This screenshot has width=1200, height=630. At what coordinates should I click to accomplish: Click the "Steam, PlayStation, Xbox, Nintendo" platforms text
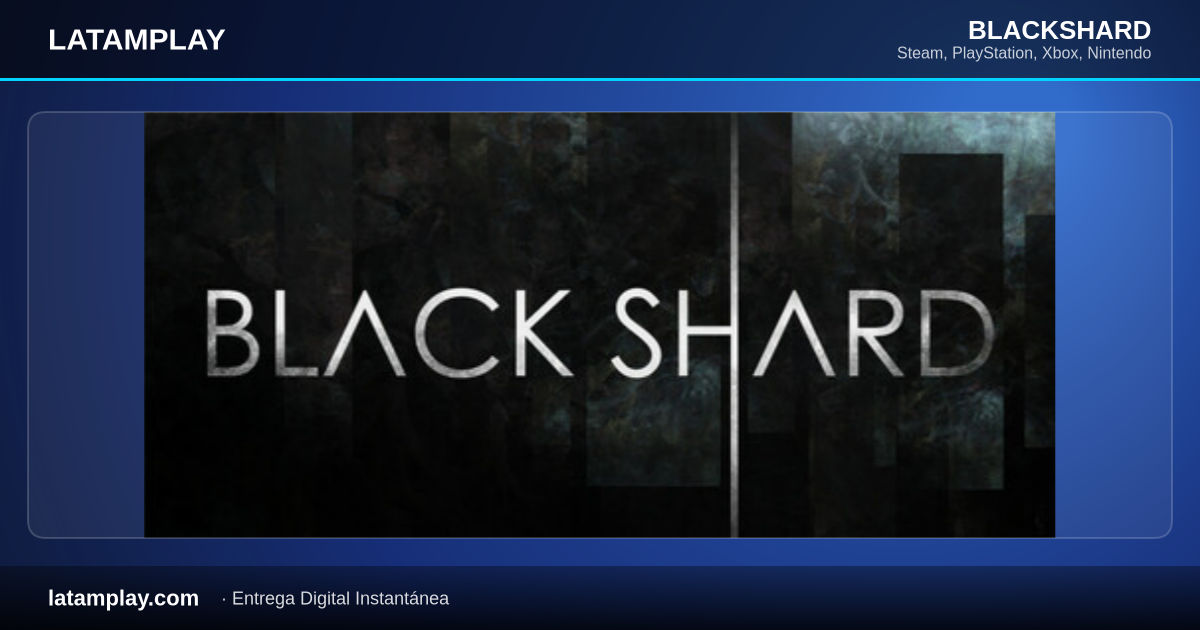pyautogui.click(x=1024, y=53)
